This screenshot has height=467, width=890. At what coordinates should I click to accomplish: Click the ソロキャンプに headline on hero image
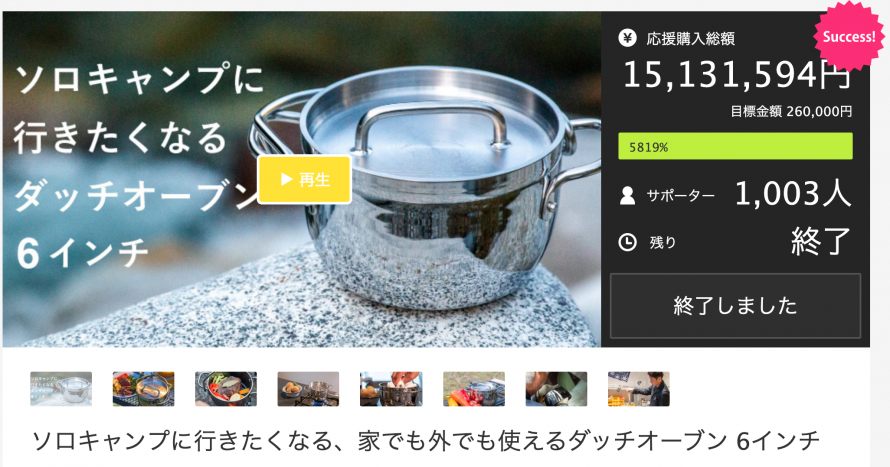[139, 78]
